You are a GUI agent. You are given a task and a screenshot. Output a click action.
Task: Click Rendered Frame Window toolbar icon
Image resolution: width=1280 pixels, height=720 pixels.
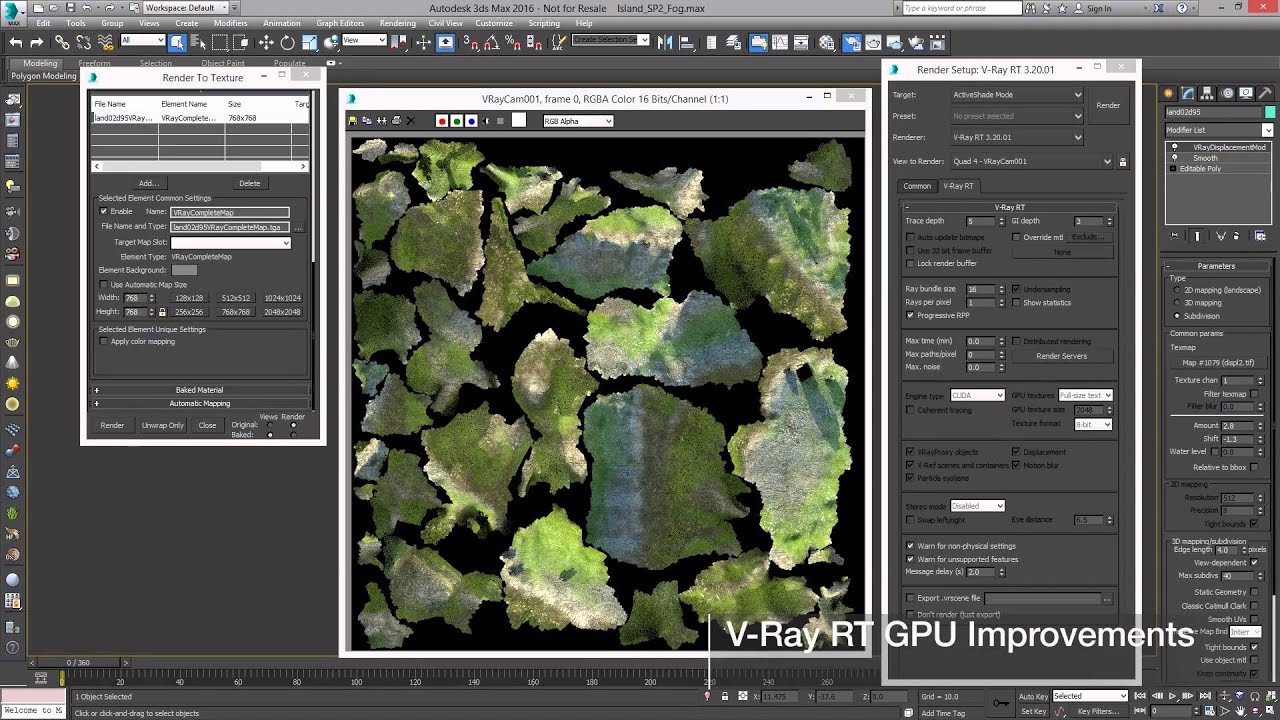[x=873, y=42]
